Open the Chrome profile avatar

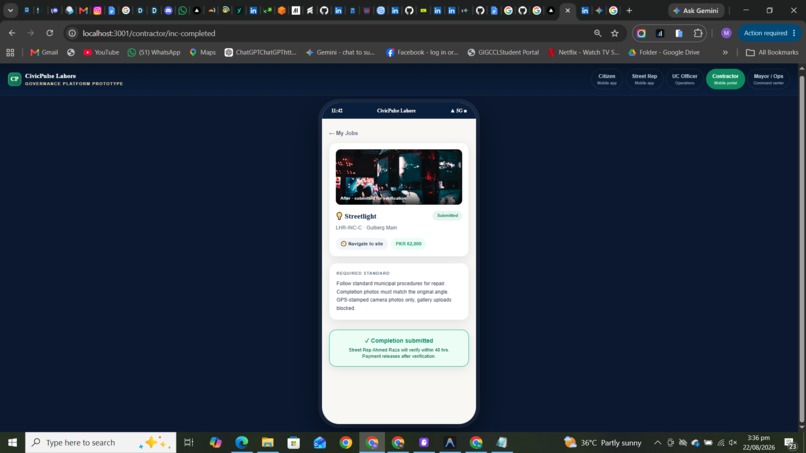pyautogui.click(x=726, y=33)
